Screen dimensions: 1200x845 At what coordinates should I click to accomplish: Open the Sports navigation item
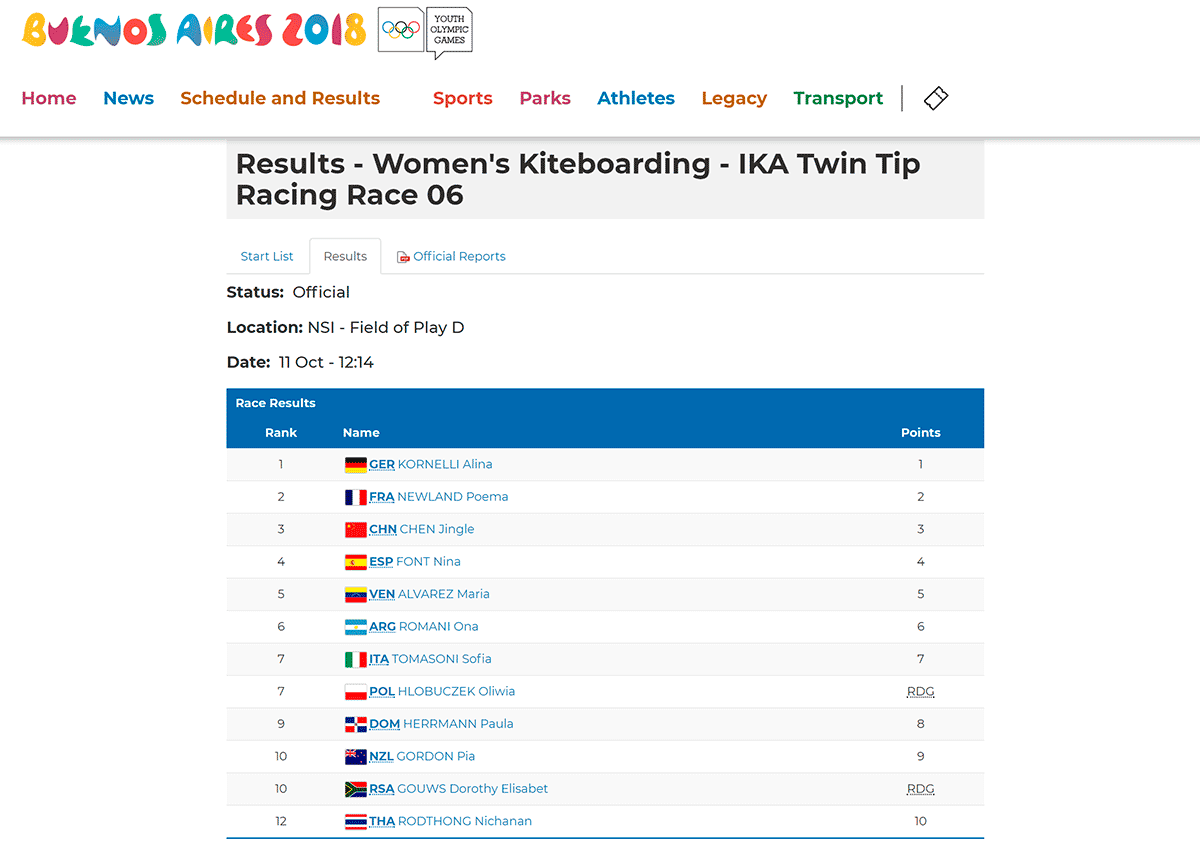[x=463, y=98]
